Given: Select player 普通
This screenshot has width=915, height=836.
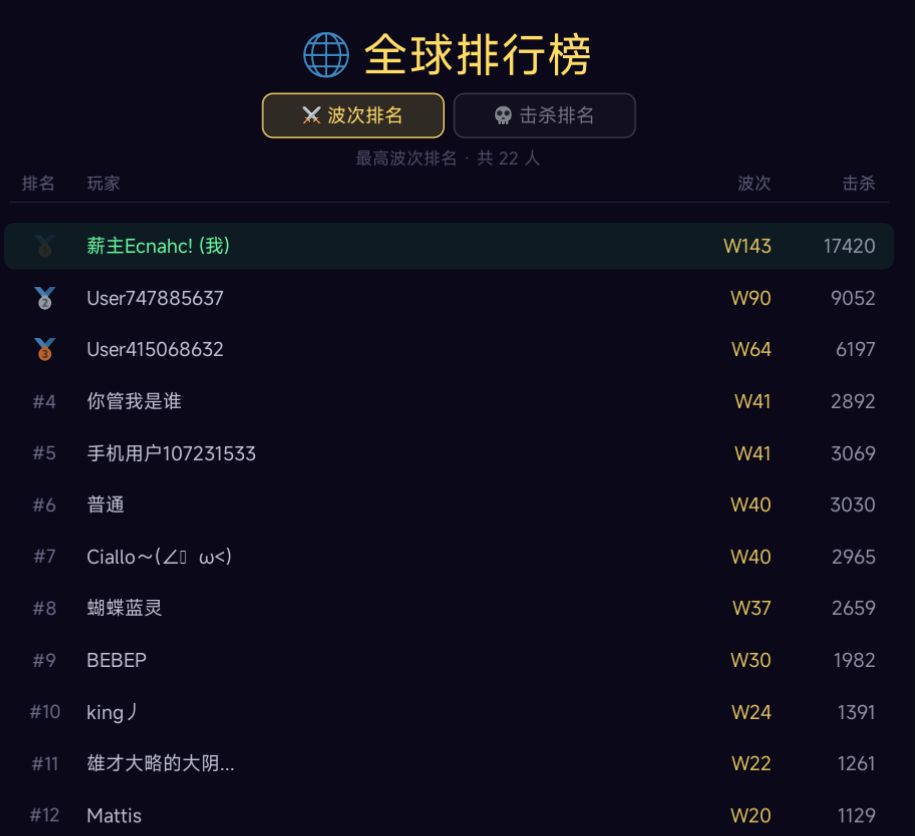Looking at the screenshot, I should [106, 505].
